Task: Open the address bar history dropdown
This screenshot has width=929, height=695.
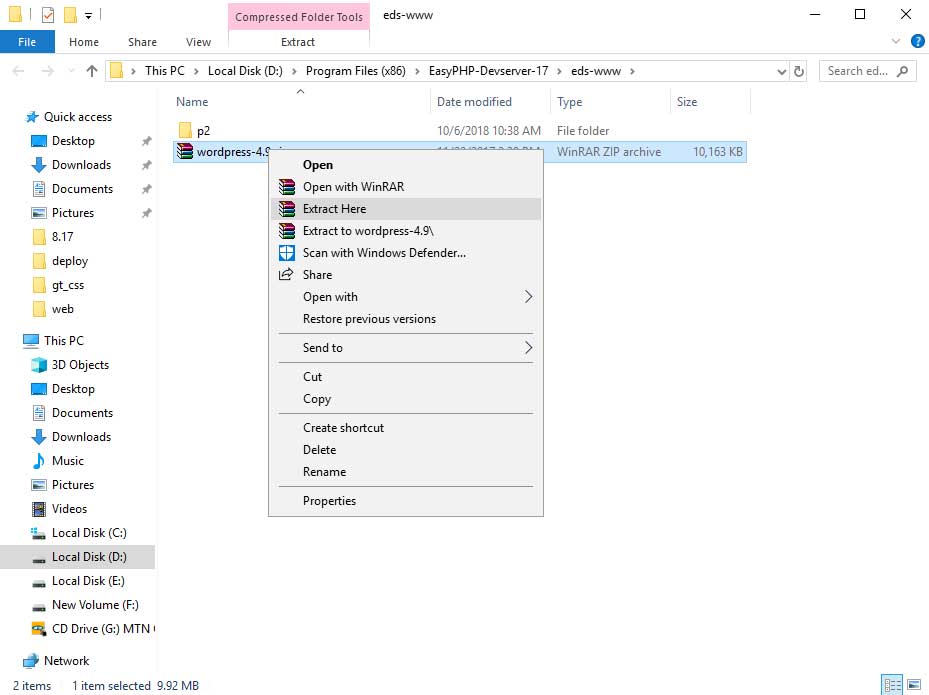Action: (781, 72)
